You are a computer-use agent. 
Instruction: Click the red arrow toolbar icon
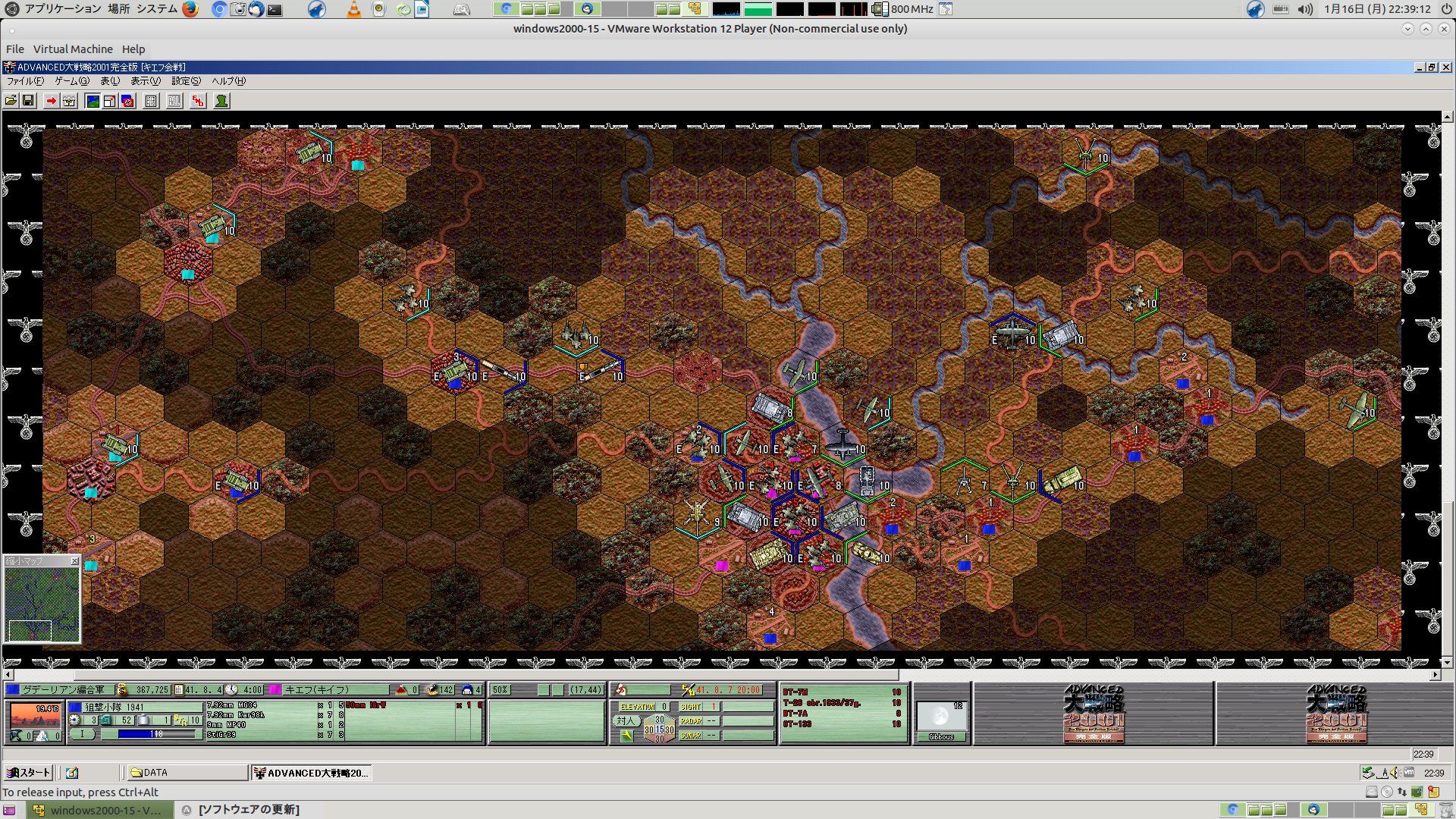pyautogui.click(x=51, y=101)
